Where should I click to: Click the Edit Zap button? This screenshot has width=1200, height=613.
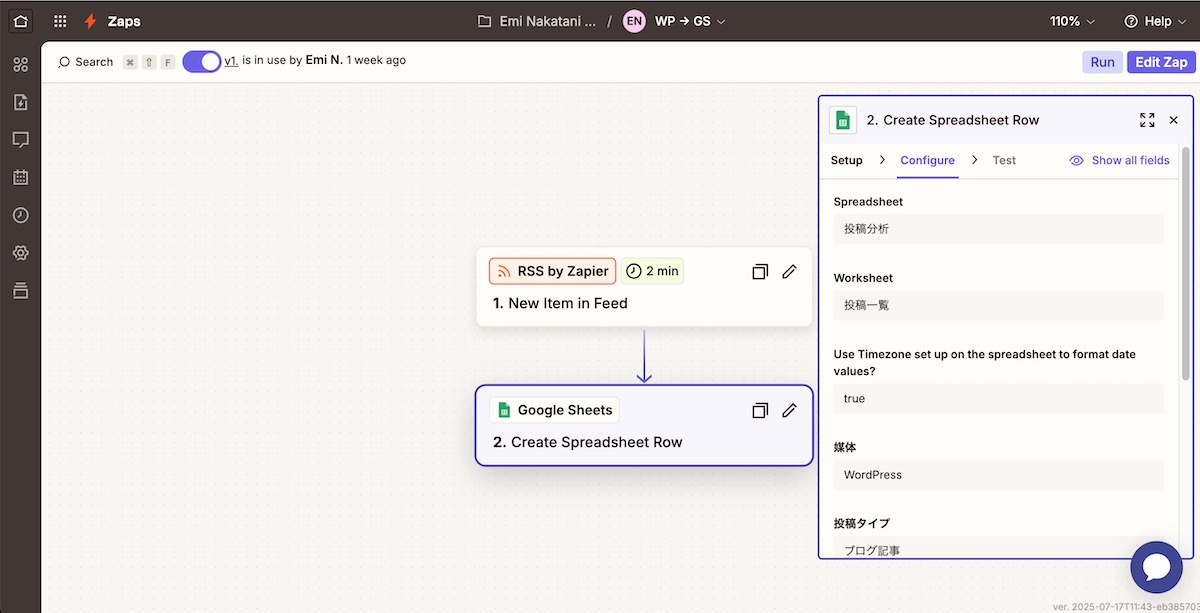(x=1161, y=62)
